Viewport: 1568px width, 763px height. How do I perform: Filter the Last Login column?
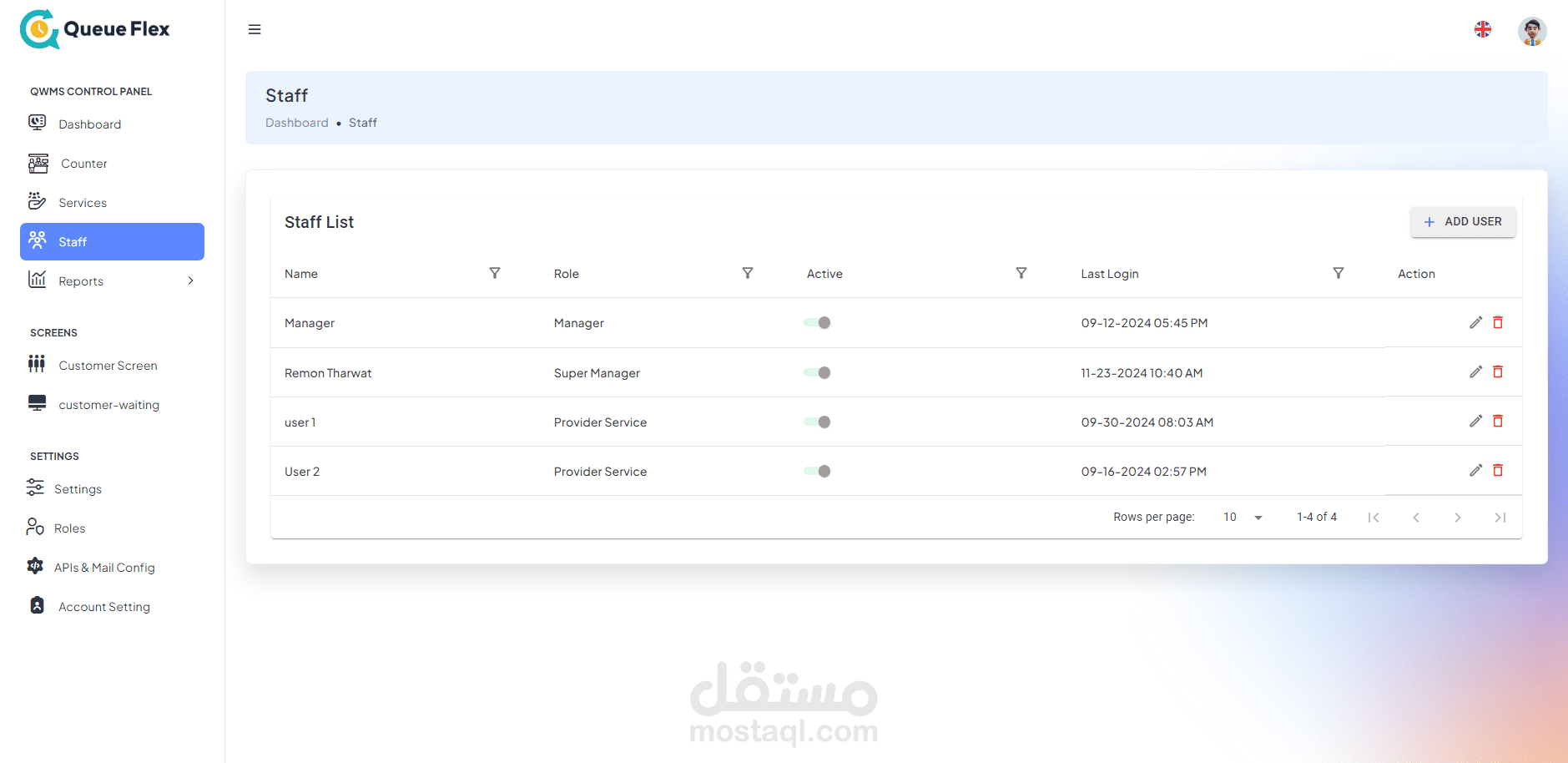(x=1339, y=273)
